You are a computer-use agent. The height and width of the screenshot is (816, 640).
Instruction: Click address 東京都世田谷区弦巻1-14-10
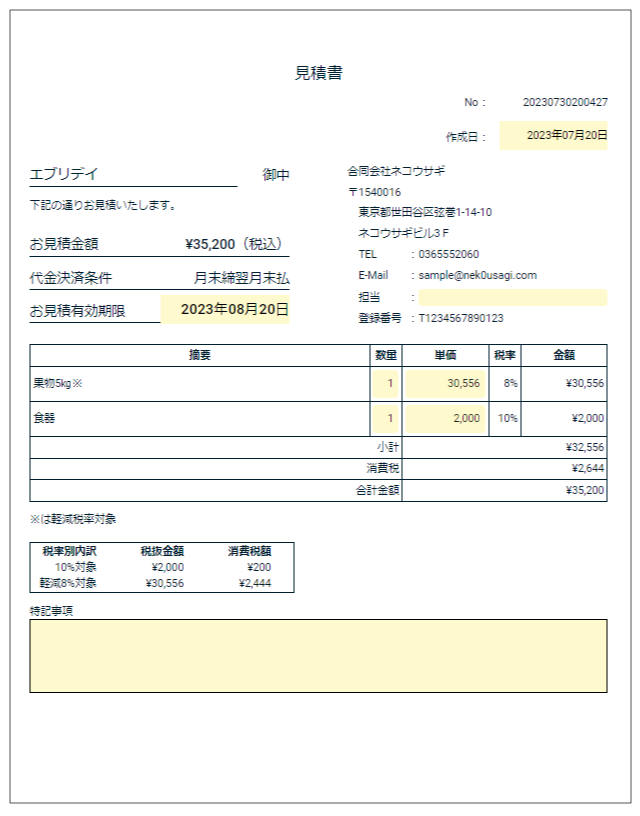pyautogui.click(x=425, y=212)
